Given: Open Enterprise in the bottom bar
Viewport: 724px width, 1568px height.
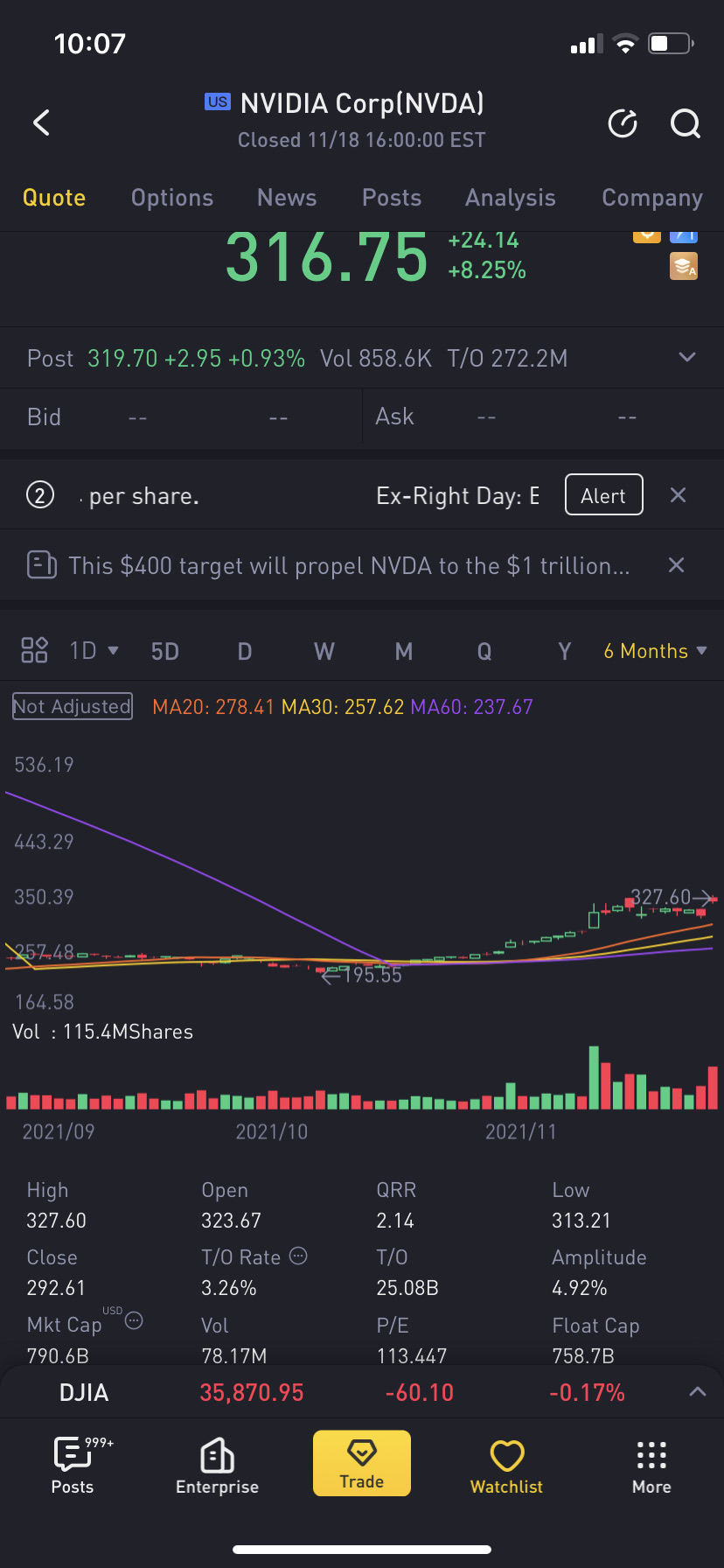Looking at the screenshot, I should [x=217, y=1465].
